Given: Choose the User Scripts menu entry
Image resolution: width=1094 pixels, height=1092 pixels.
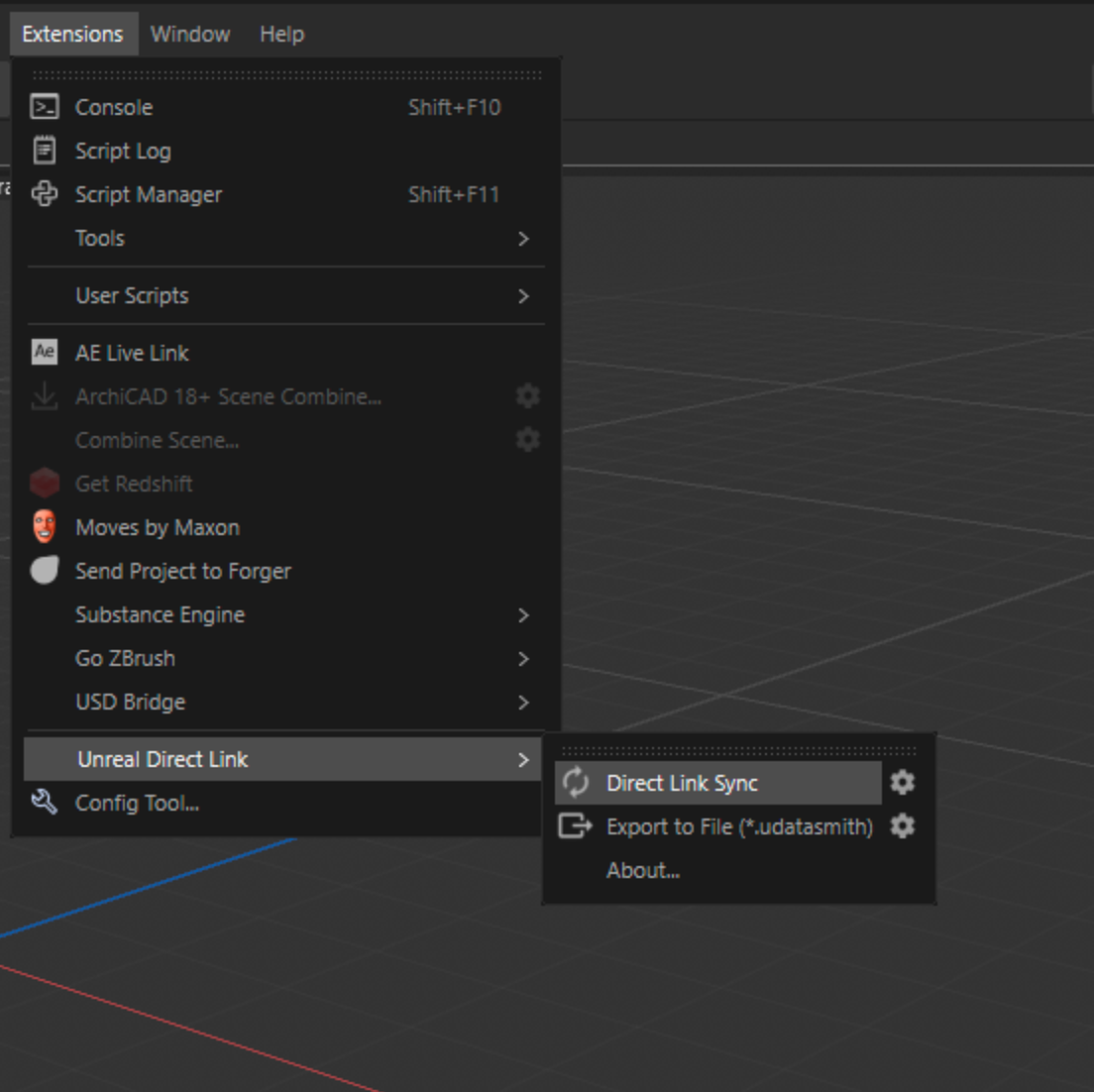Looking at the screenshot, I should pos(284,296).
